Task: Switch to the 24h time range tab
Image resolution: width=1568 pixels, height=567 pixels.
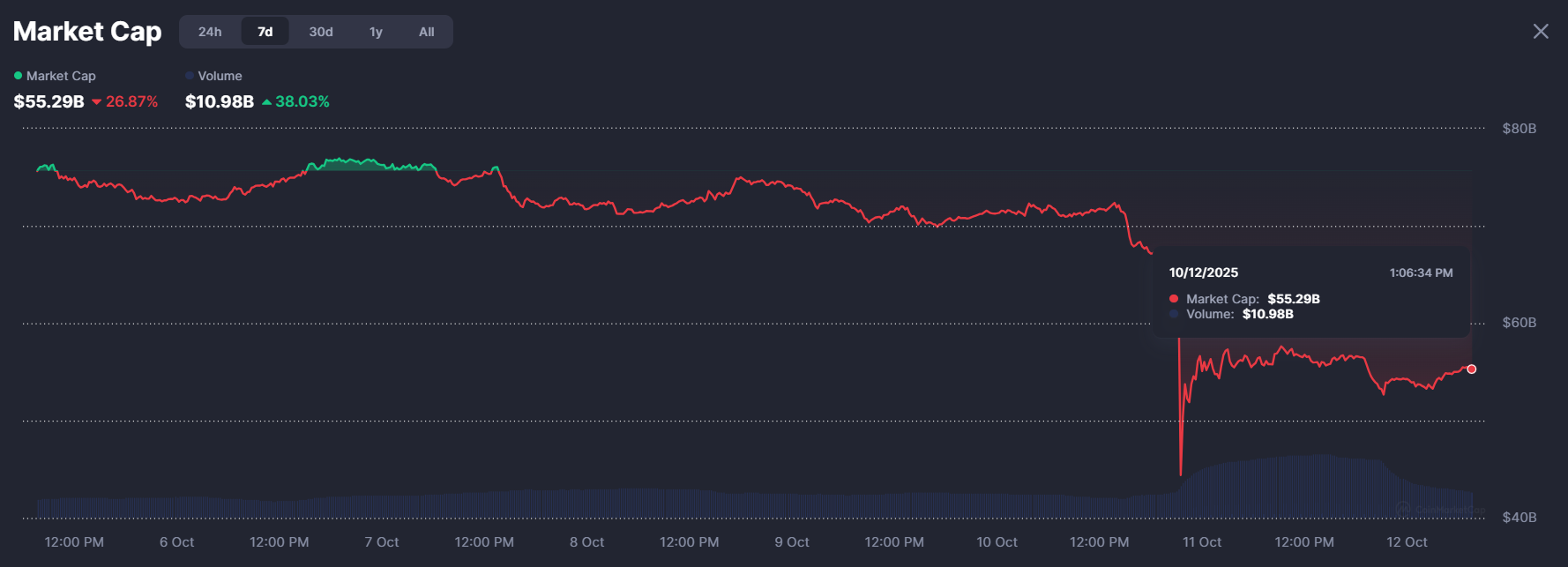Action: pyautogui.click(x=210, y=32)
